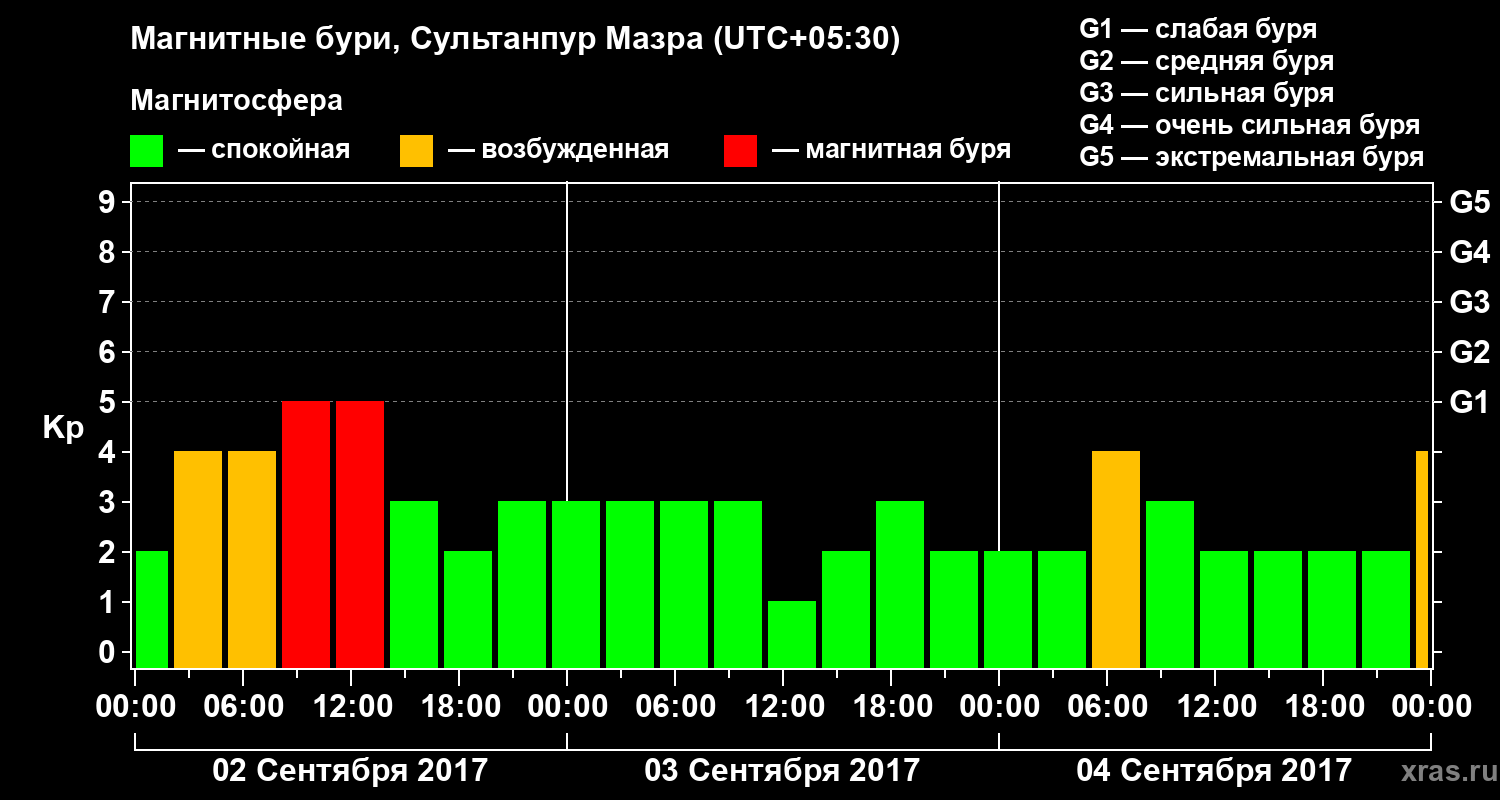1500x800 pixels.
Task: Click the '18:00' time label under 02 September
Action: pos(459,707)
